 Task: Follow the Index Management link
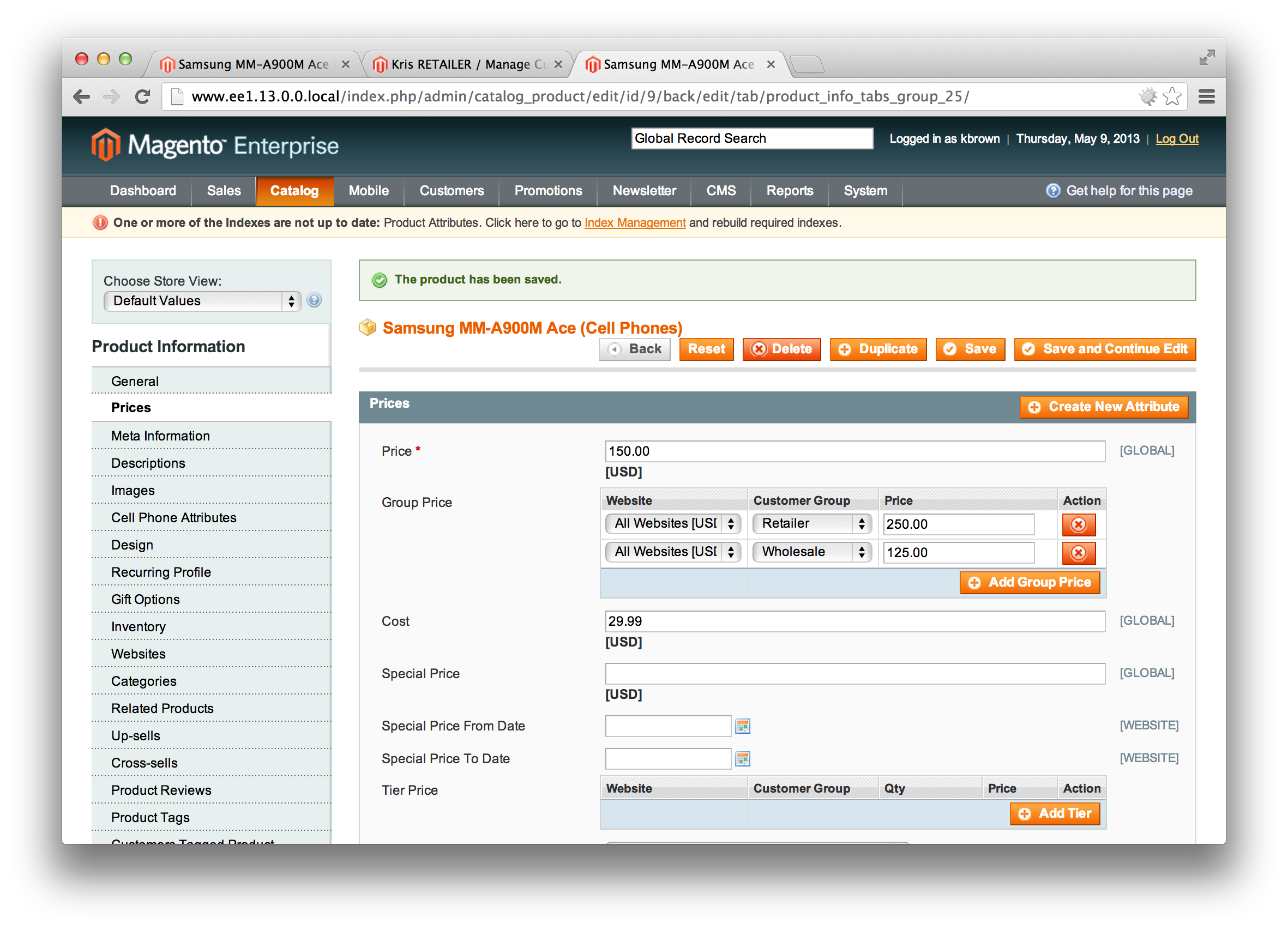click(x=635, y=222)
